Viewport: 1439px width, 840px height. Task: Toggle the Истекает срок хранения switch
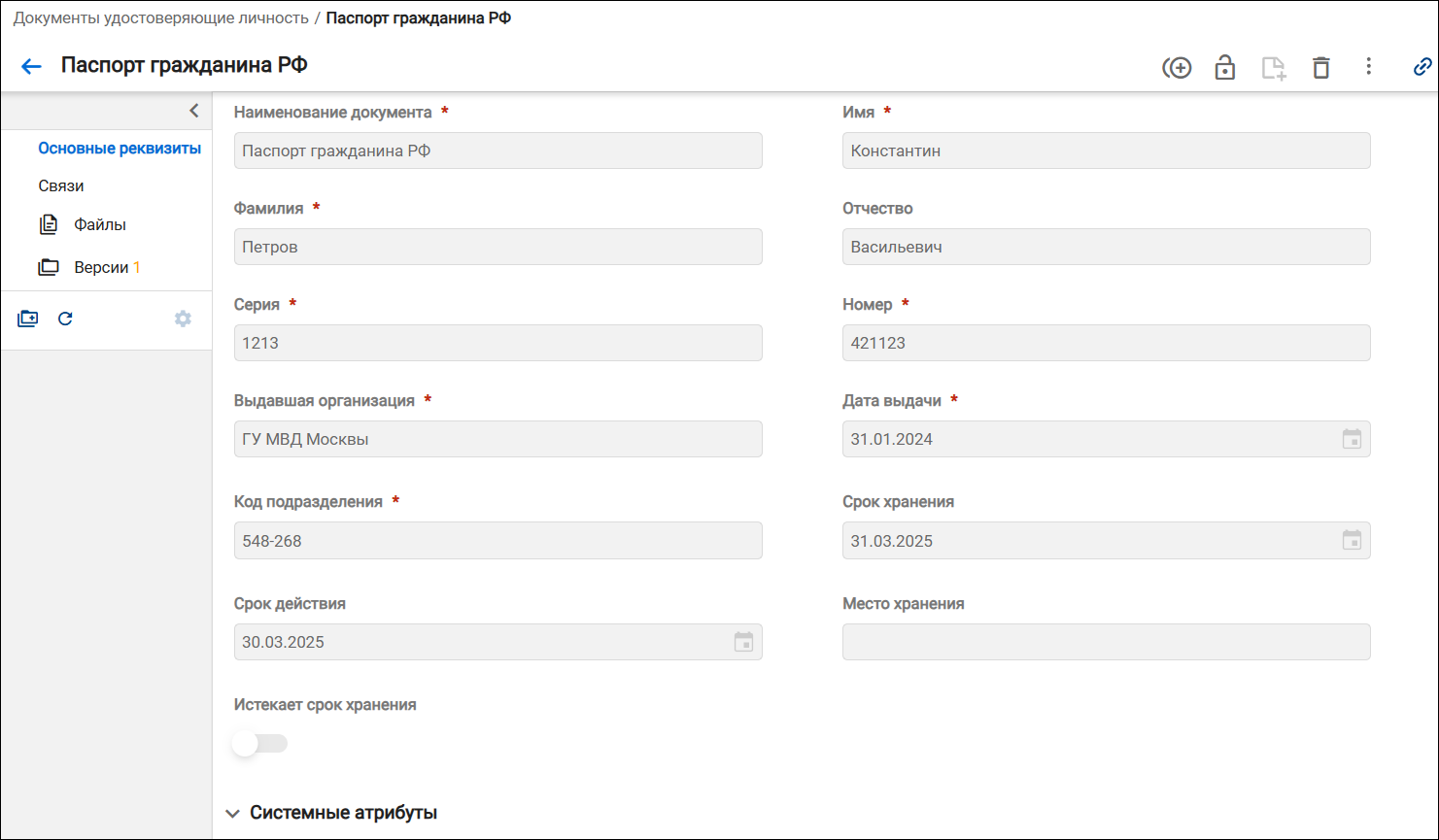click(x=259, y=744)
